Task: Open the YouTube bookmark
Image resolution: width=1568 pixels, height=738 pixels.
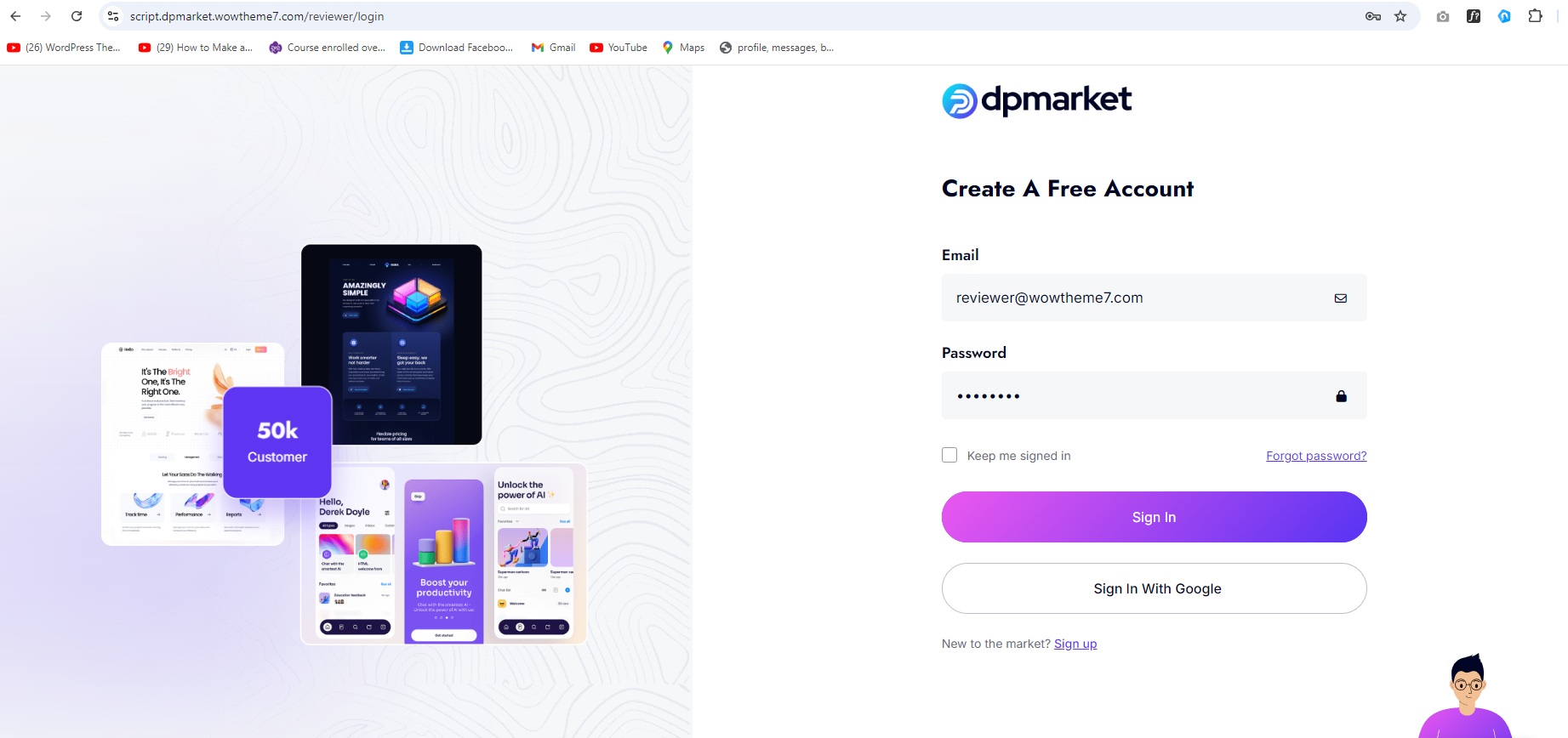Action: point(619,48)
